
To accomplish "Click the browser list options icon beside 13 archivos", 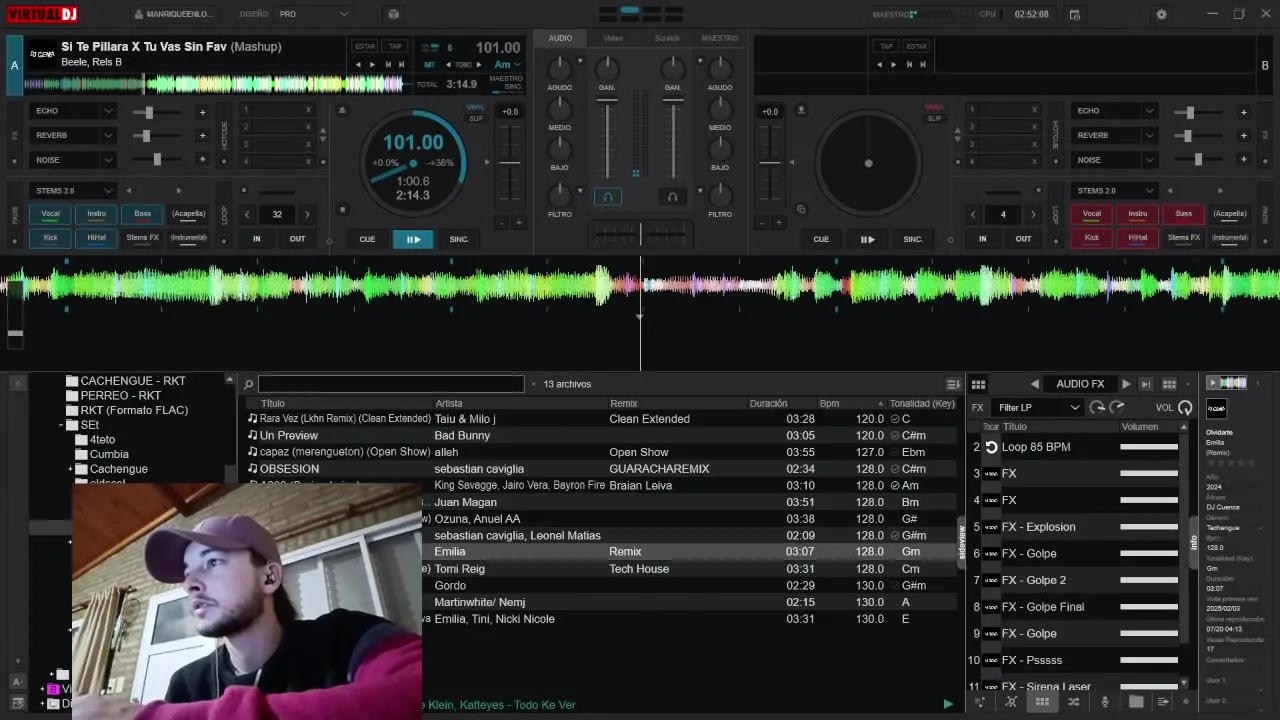I will click(953, 384).
